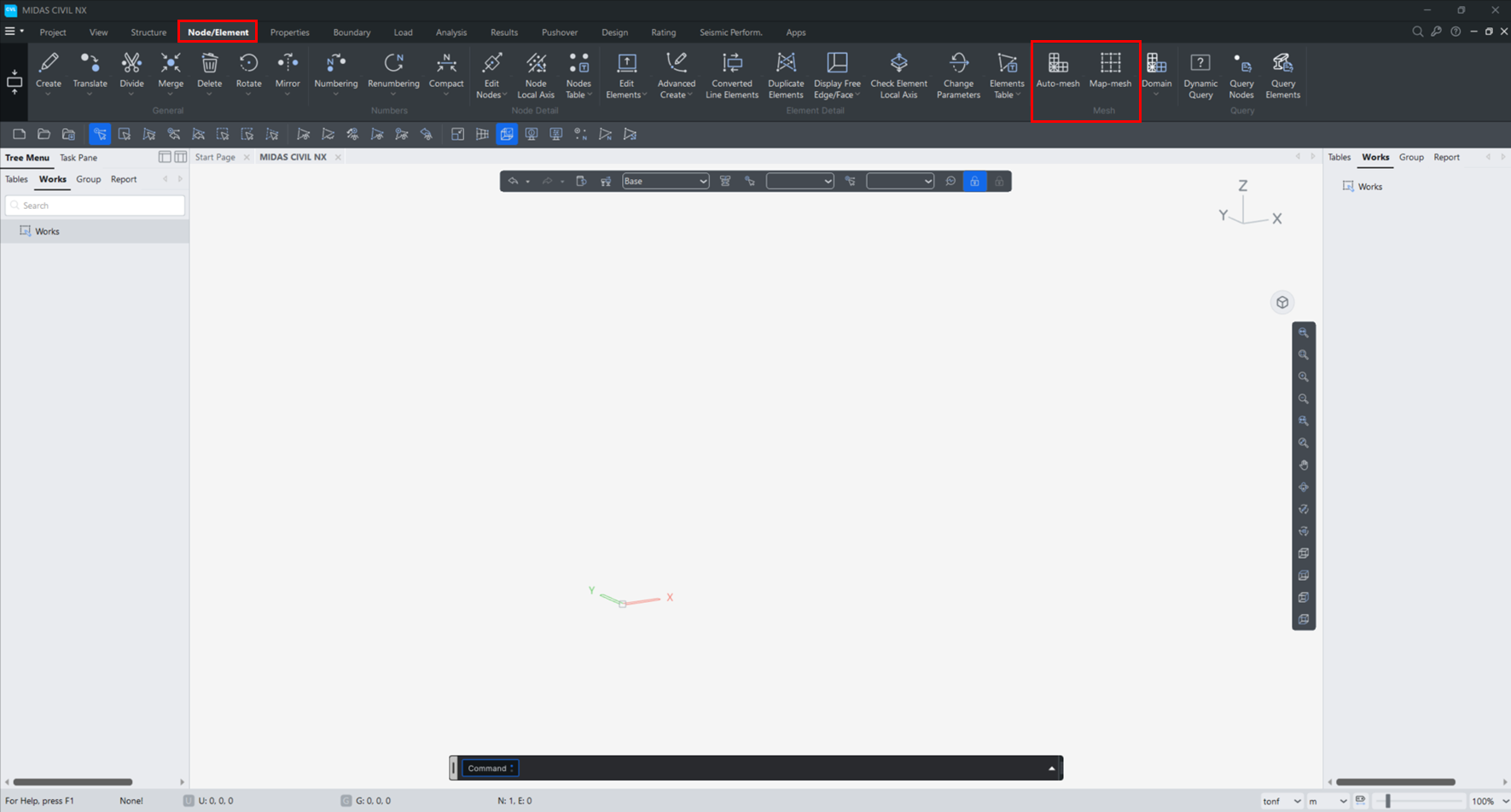This screenshot has width=1511, height=812.
Task: Open Converted Line Elements tool
Action: (732, 75)
